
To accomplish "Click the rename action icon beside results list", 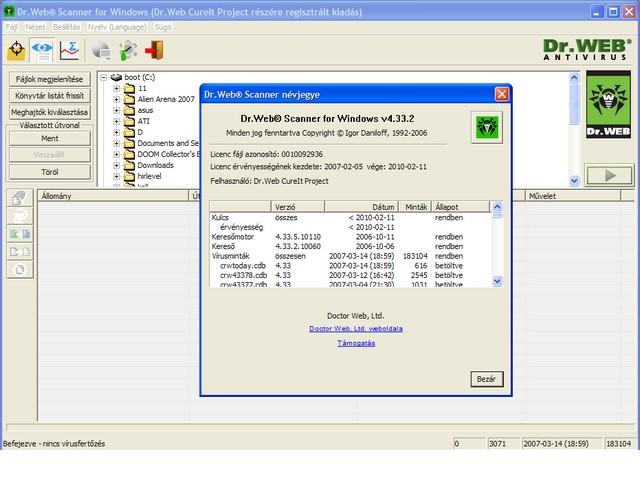I will (20, 216).
